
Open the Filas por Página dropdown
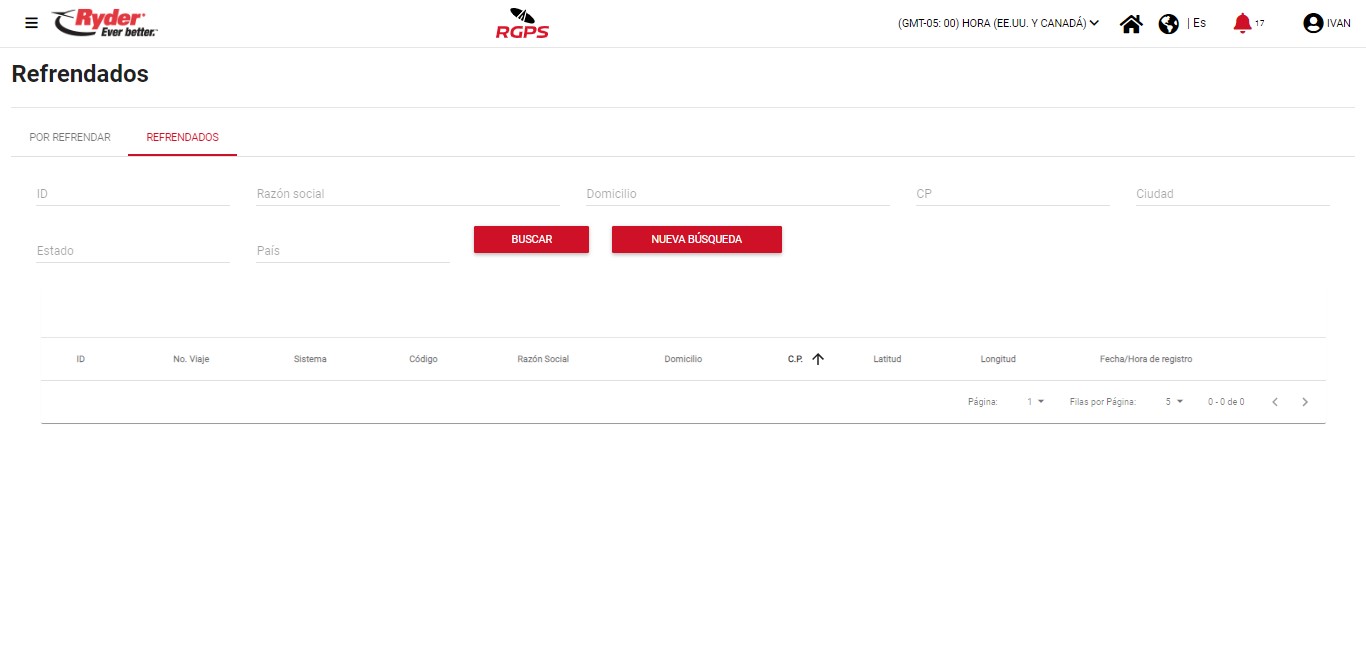click(1173, 401)
